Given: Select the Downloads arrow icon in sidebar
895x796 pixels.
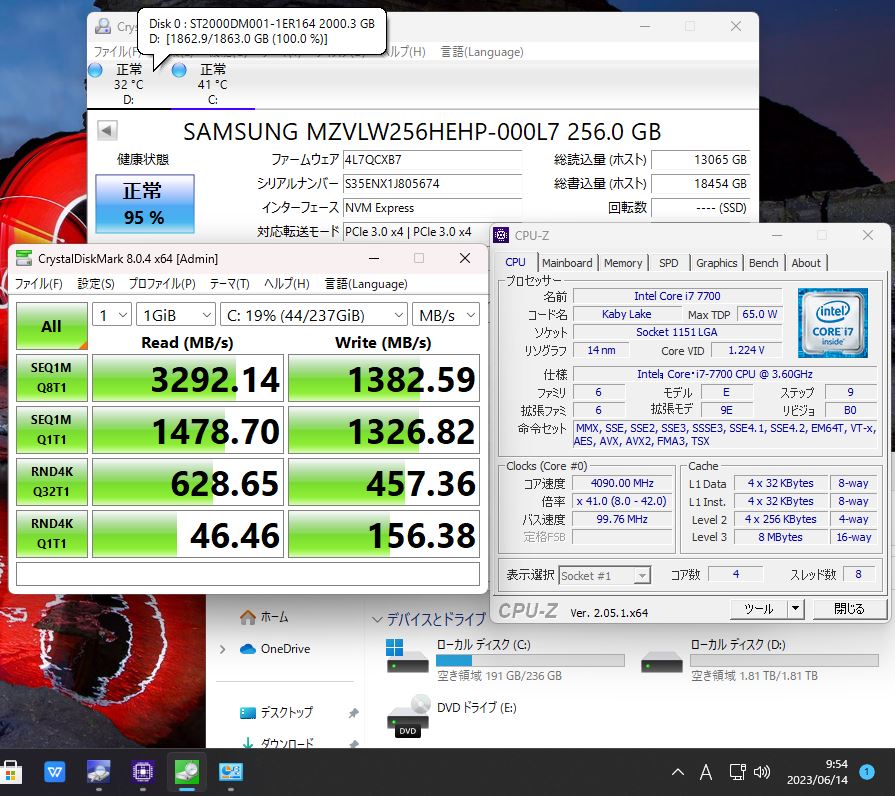Looking at the screenshot, I should 248,743.
